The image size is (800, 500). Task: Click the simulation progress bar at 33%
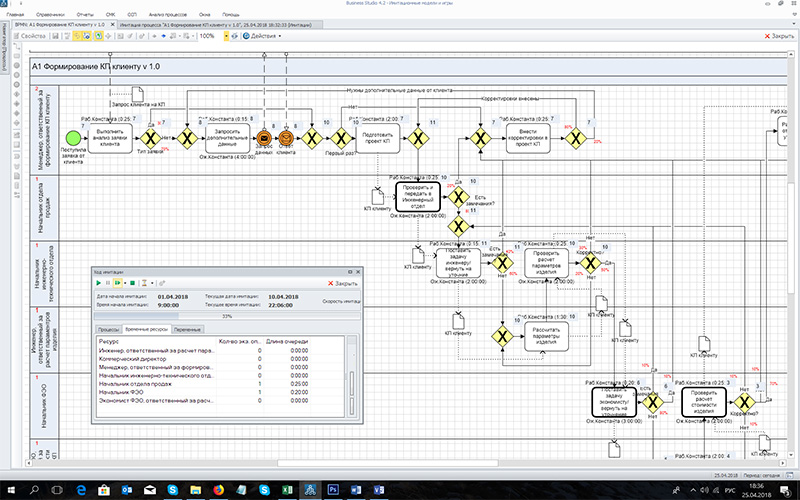point(226,315)
